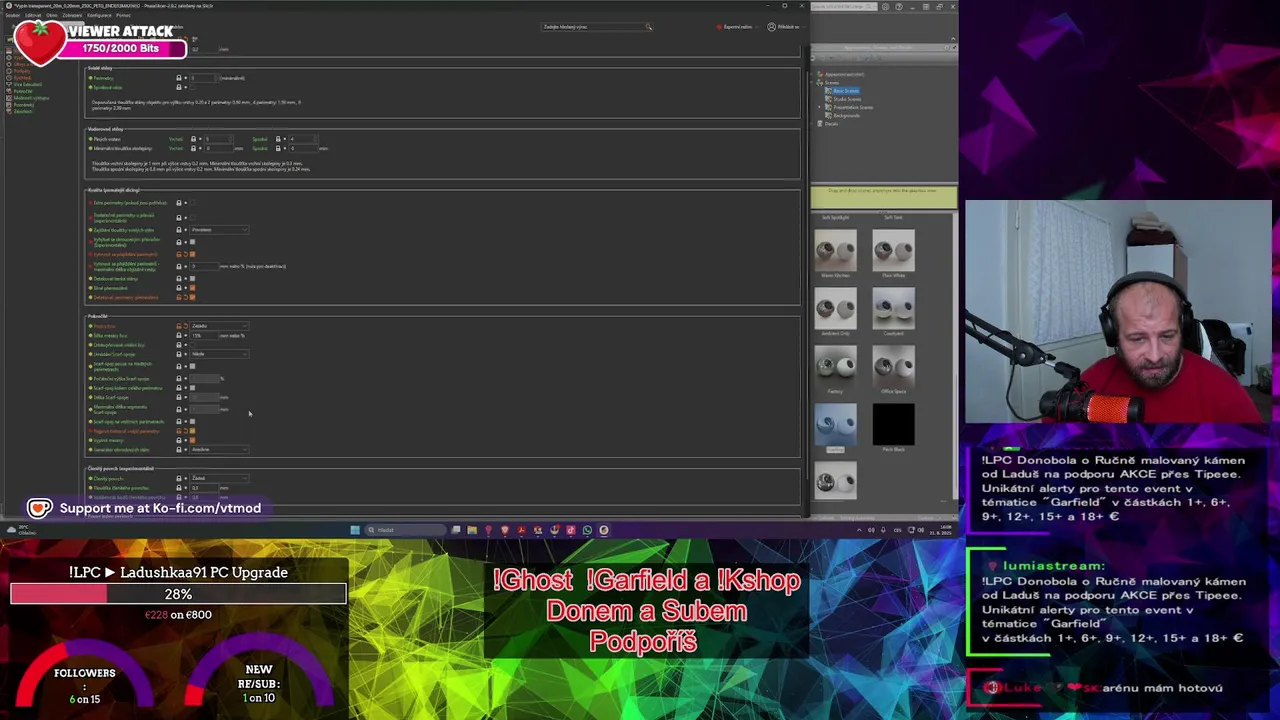
Task: Click the Šířka mezery švu input field
Action: click(x=204, y=336)
